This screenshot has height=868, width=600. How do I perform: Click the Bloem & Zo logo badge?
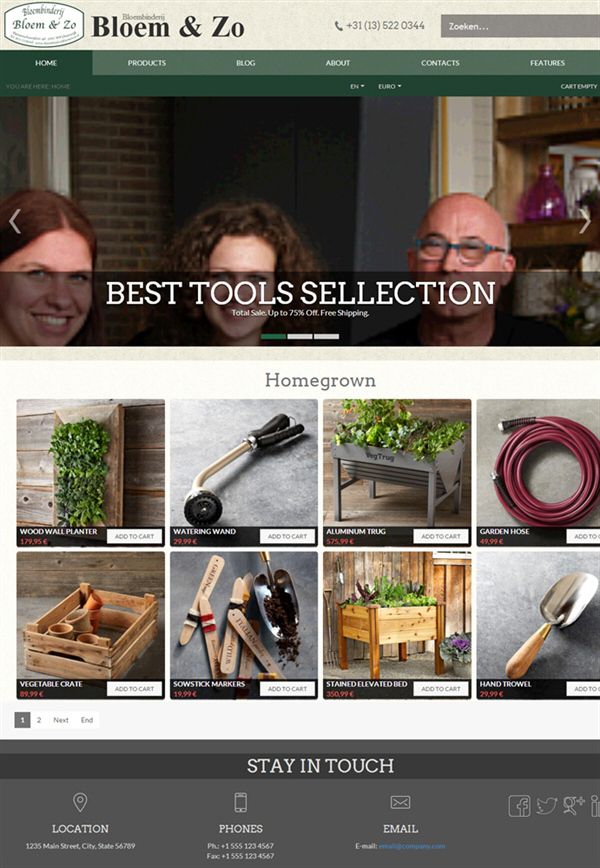(44, 25)
